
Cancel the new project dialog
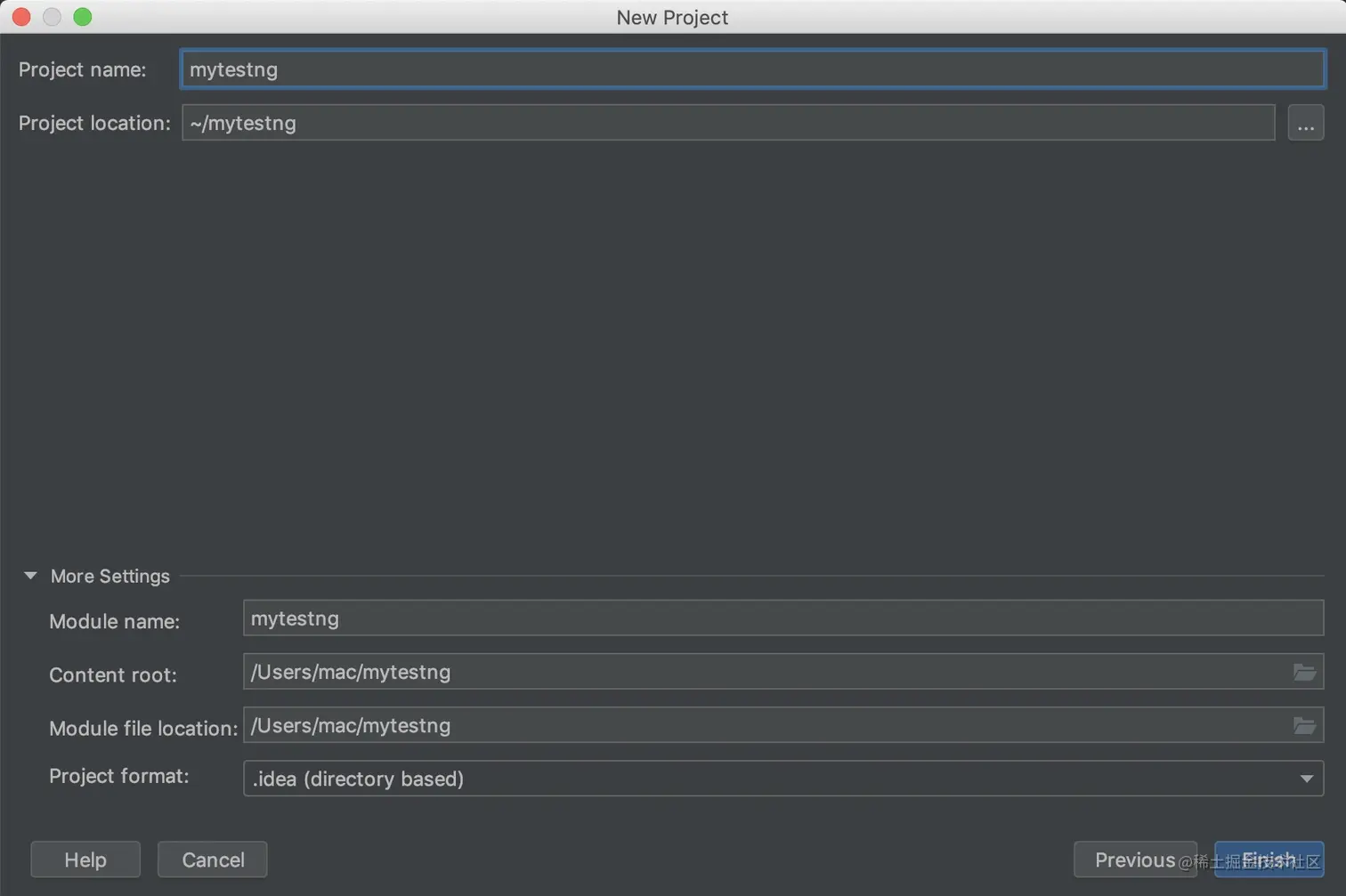213,860
